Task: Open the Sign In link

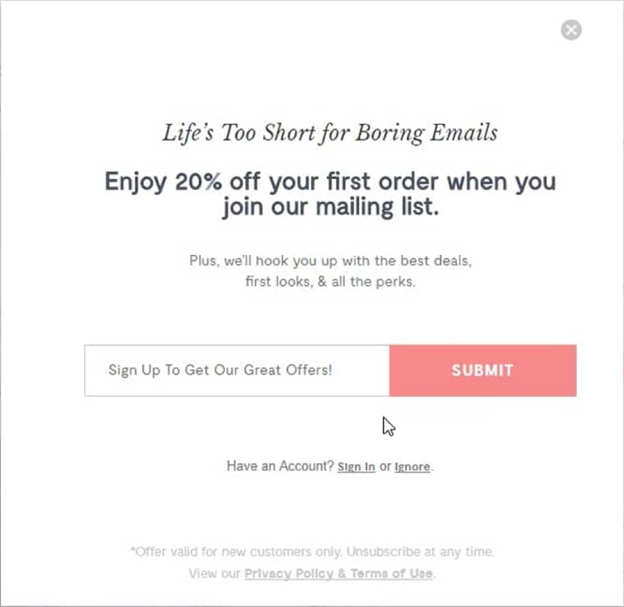Action: click(356, 467)
